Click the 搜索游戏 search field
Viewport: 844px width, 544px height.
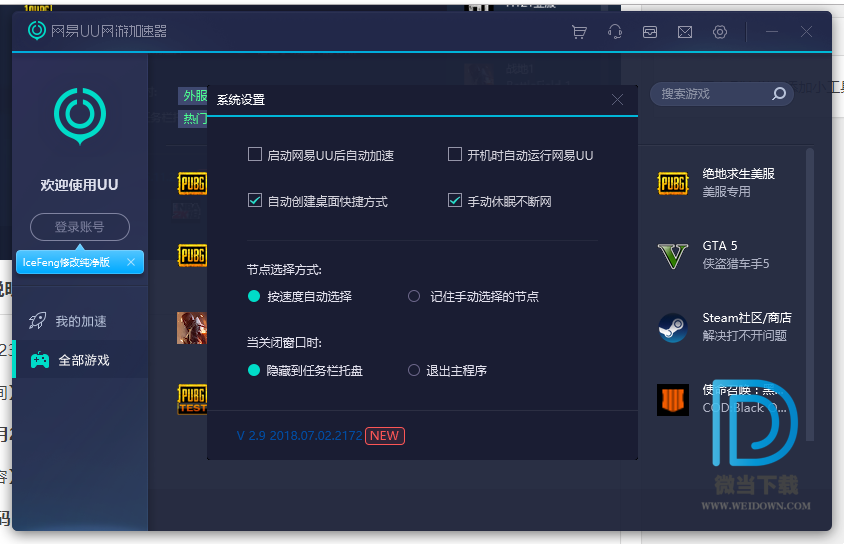coord(721,94)
